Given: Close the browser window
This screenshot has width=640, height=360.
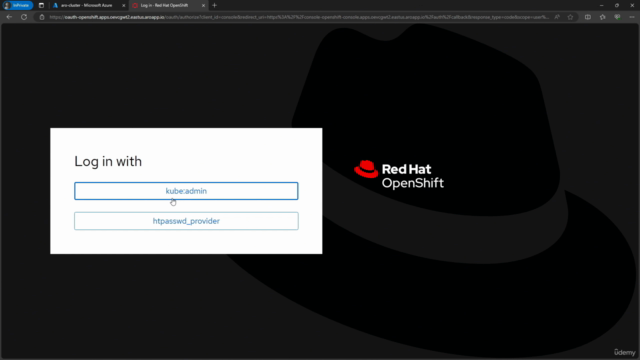Looking at the screenshot, I should pyautogui.click(x=632, y=5).
